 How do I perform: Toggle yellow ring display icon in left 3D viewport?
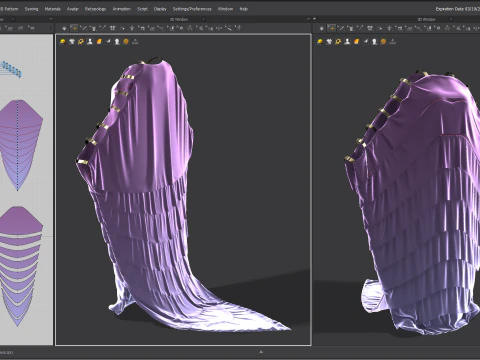click(81, 41)
